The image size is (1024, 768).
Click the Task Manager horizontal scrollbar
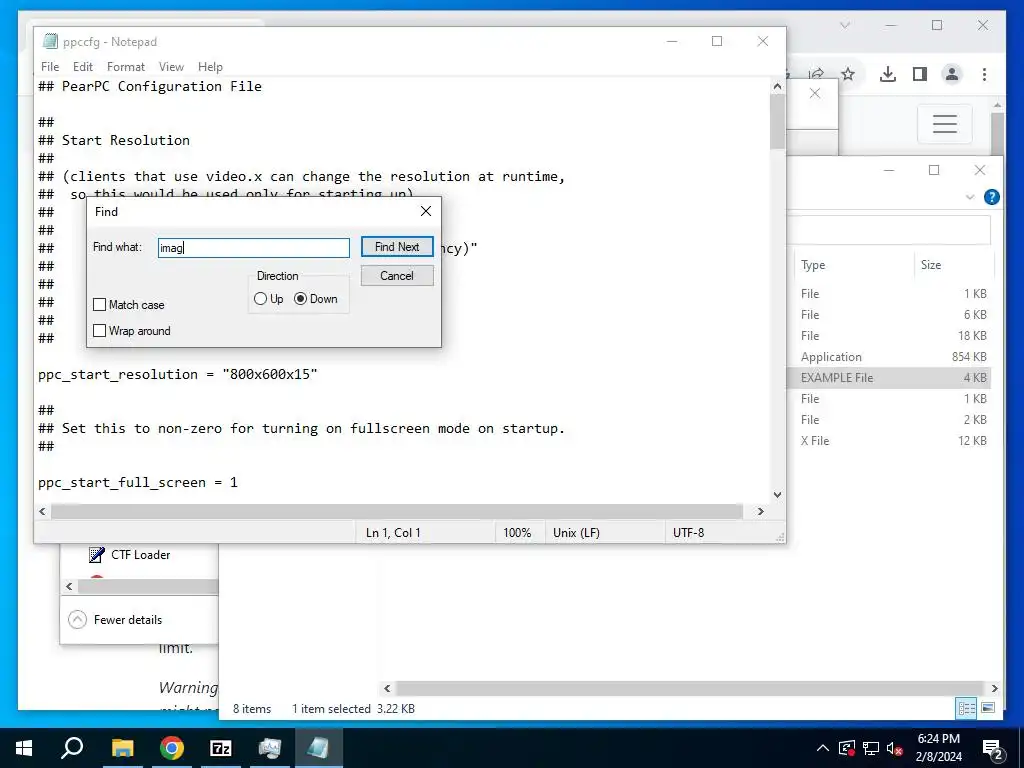pos(148,586)
